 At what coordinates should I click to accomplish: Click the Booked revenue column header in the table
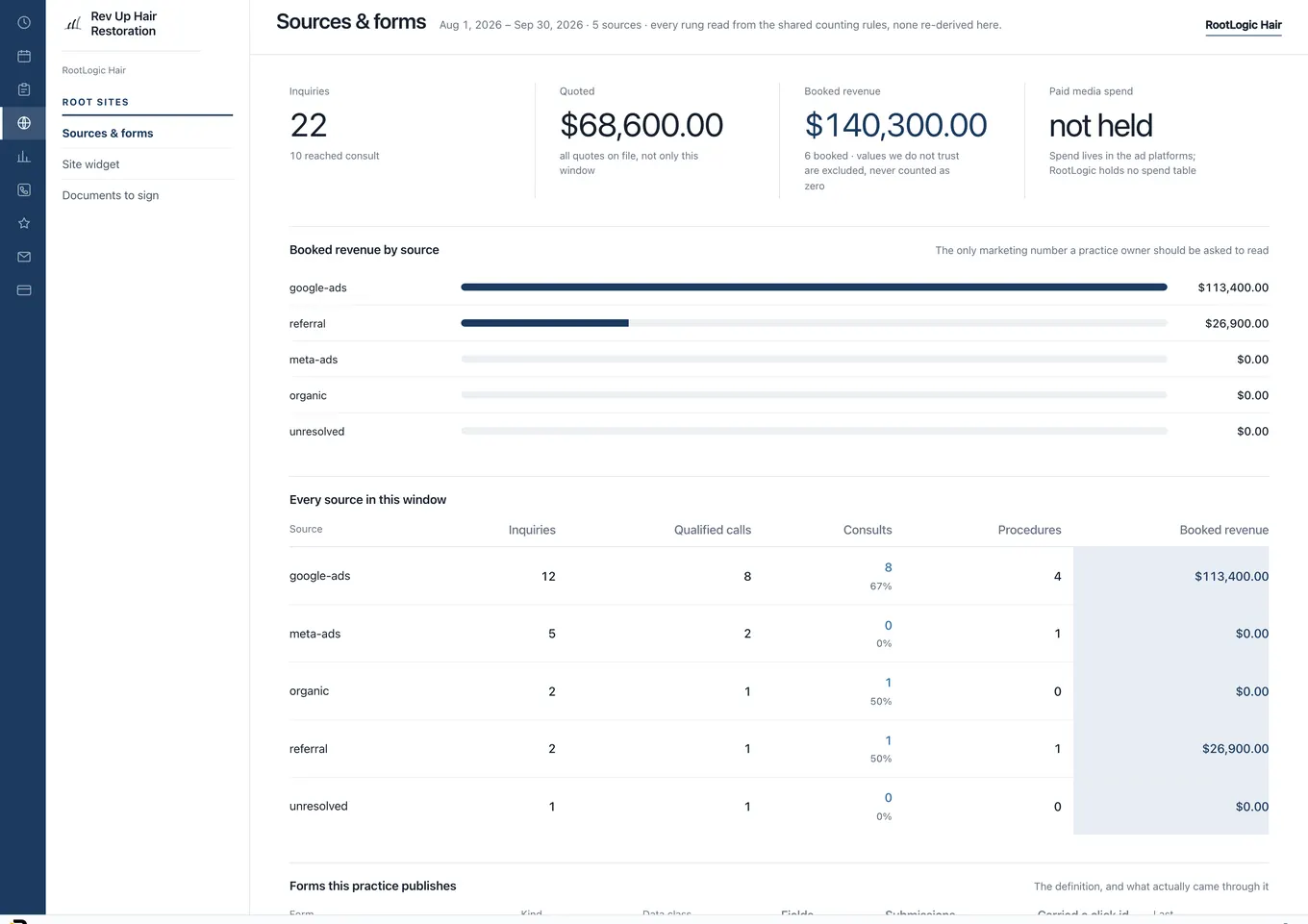(x=1223, y=530)
